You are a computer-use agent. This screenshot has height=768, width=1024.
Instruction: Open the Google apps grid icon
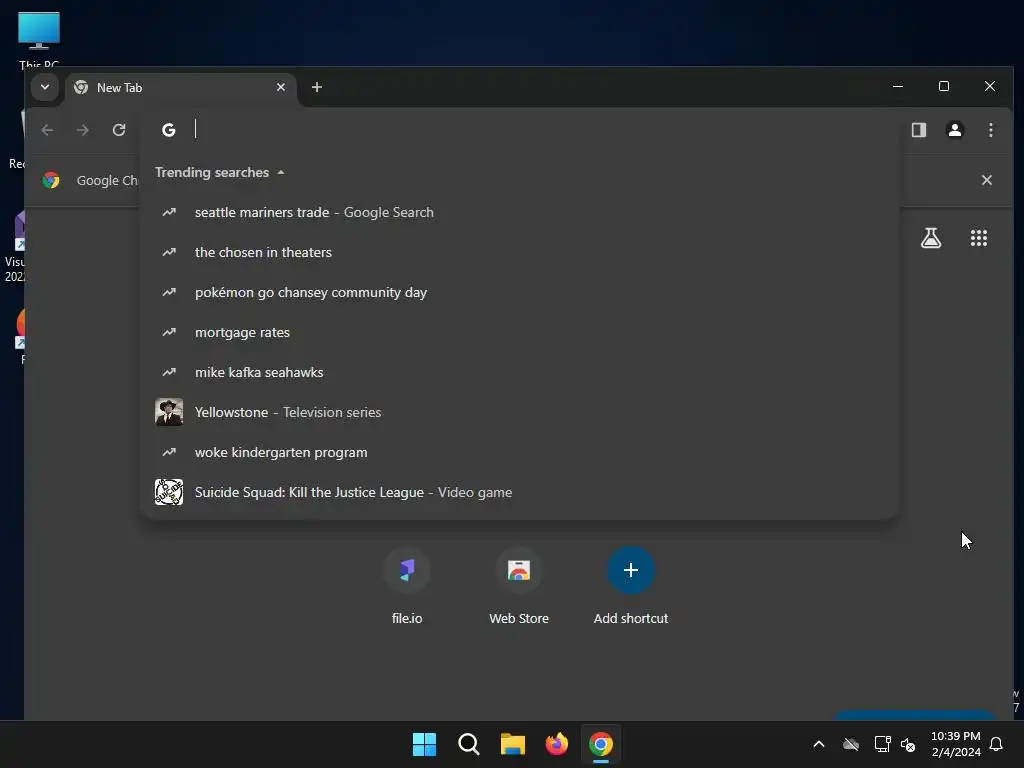(978, 238)
